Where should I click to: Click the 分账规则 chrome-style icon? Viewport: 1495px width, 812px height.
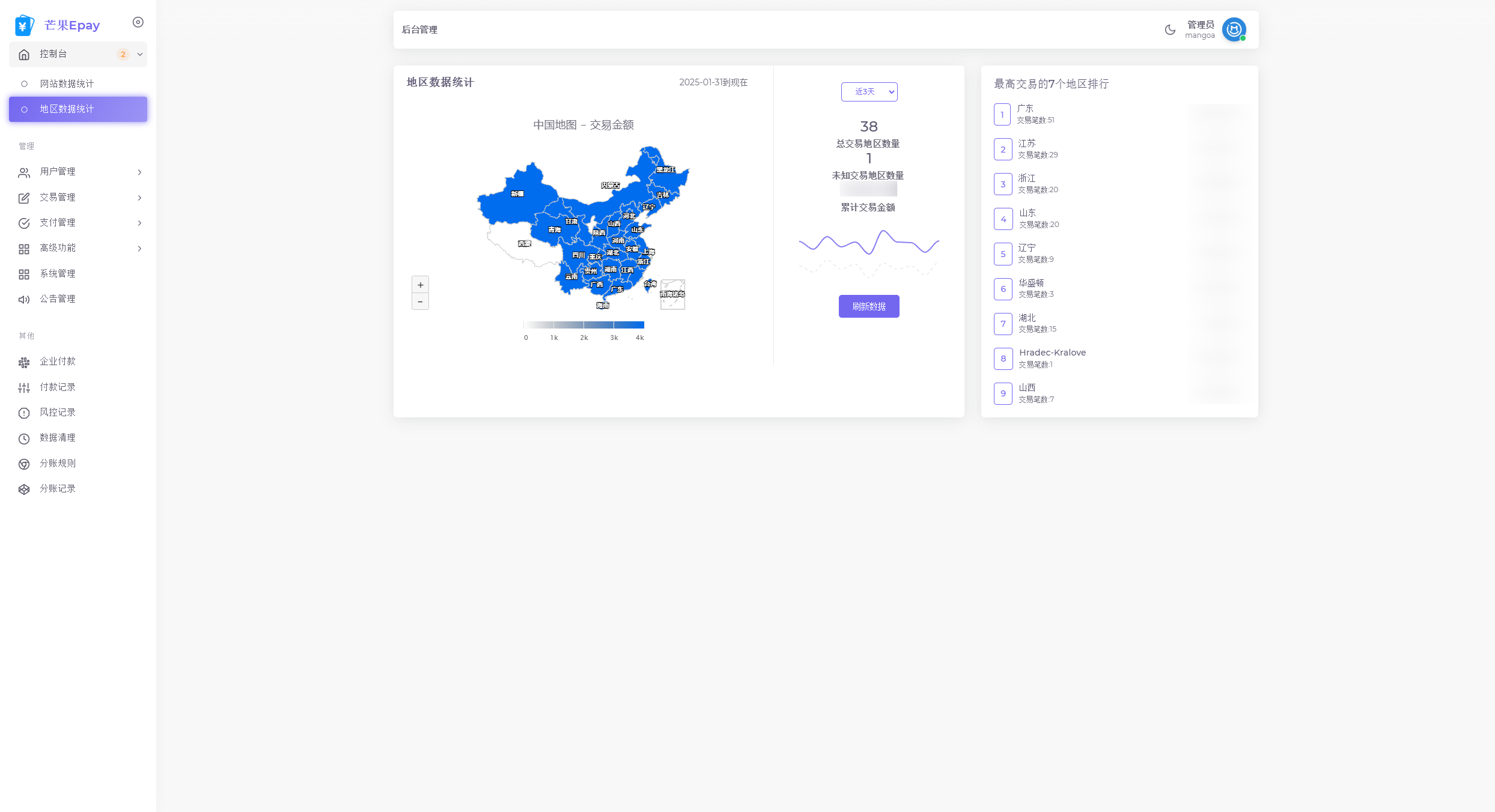[x=24, y=464]
